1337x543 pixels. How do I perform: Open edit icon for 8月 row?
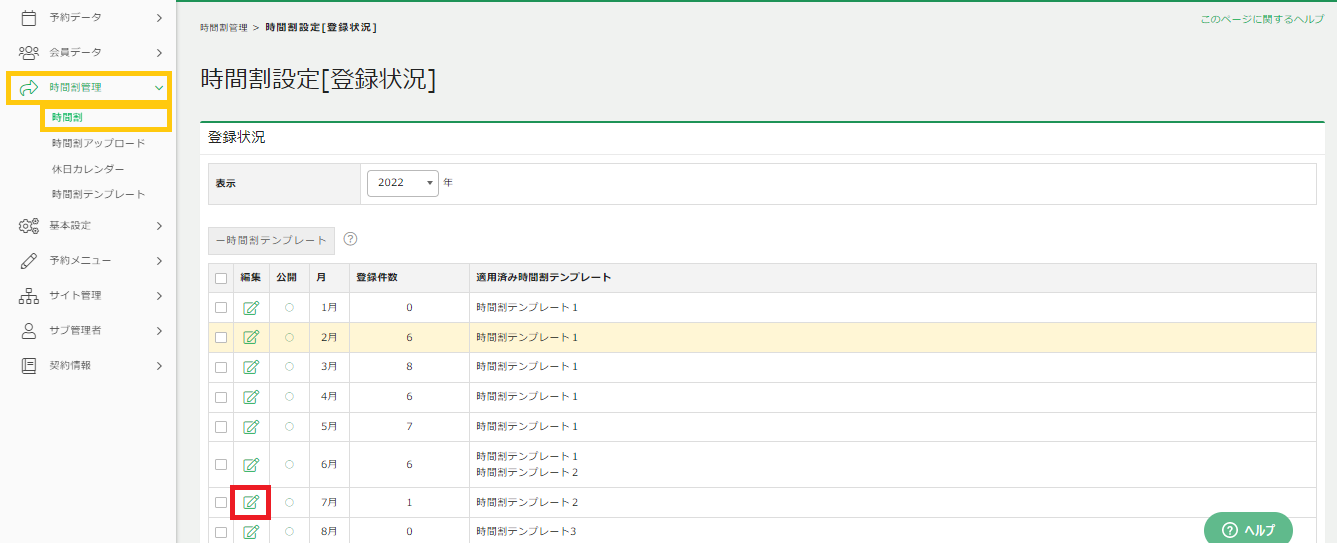pos(251,532)
